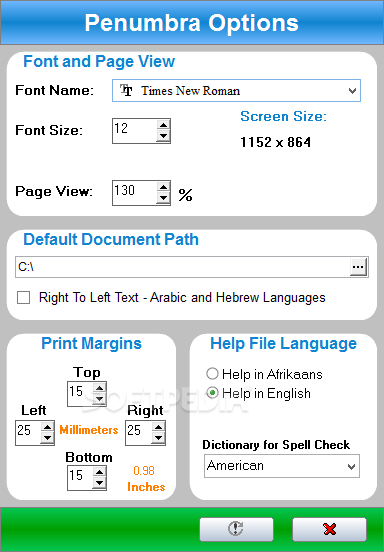384x552 pixels.
Task: Increase the Left margin with the up arrow
Action: 48,428
